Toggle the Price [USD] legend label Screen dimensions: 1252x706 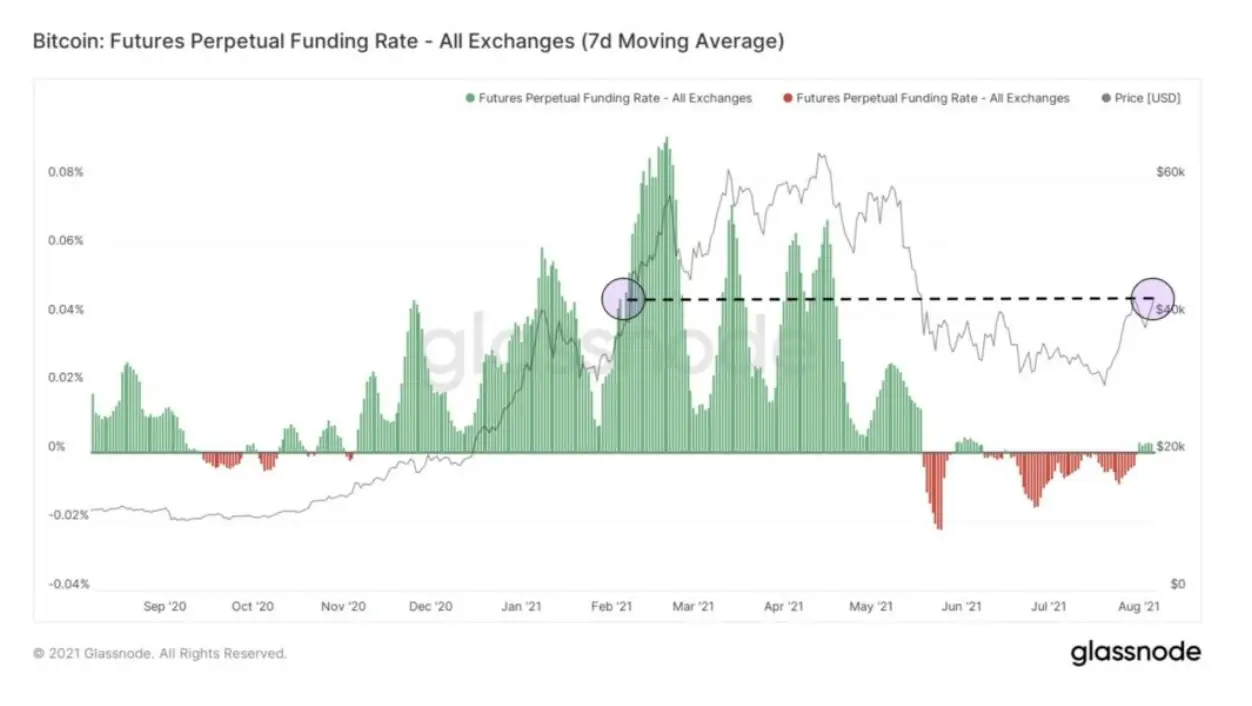tap(1148, 98)
